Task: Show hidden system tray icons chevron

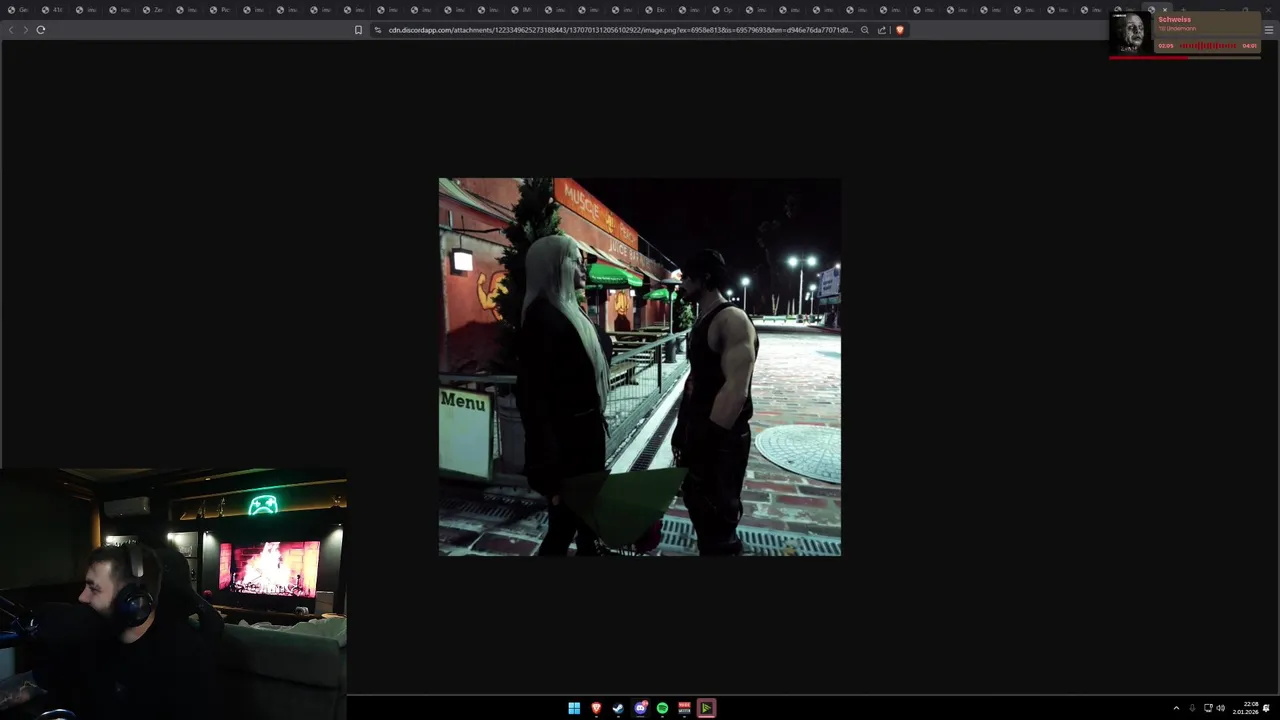Action: tap(1176, 708)
